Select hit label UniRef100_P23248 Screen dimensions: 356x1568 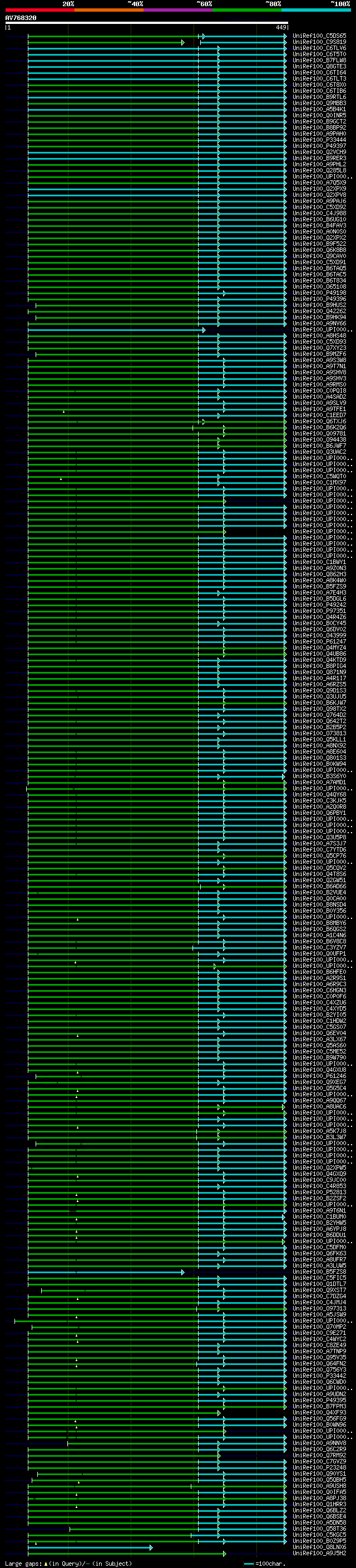coord(319,1467)
